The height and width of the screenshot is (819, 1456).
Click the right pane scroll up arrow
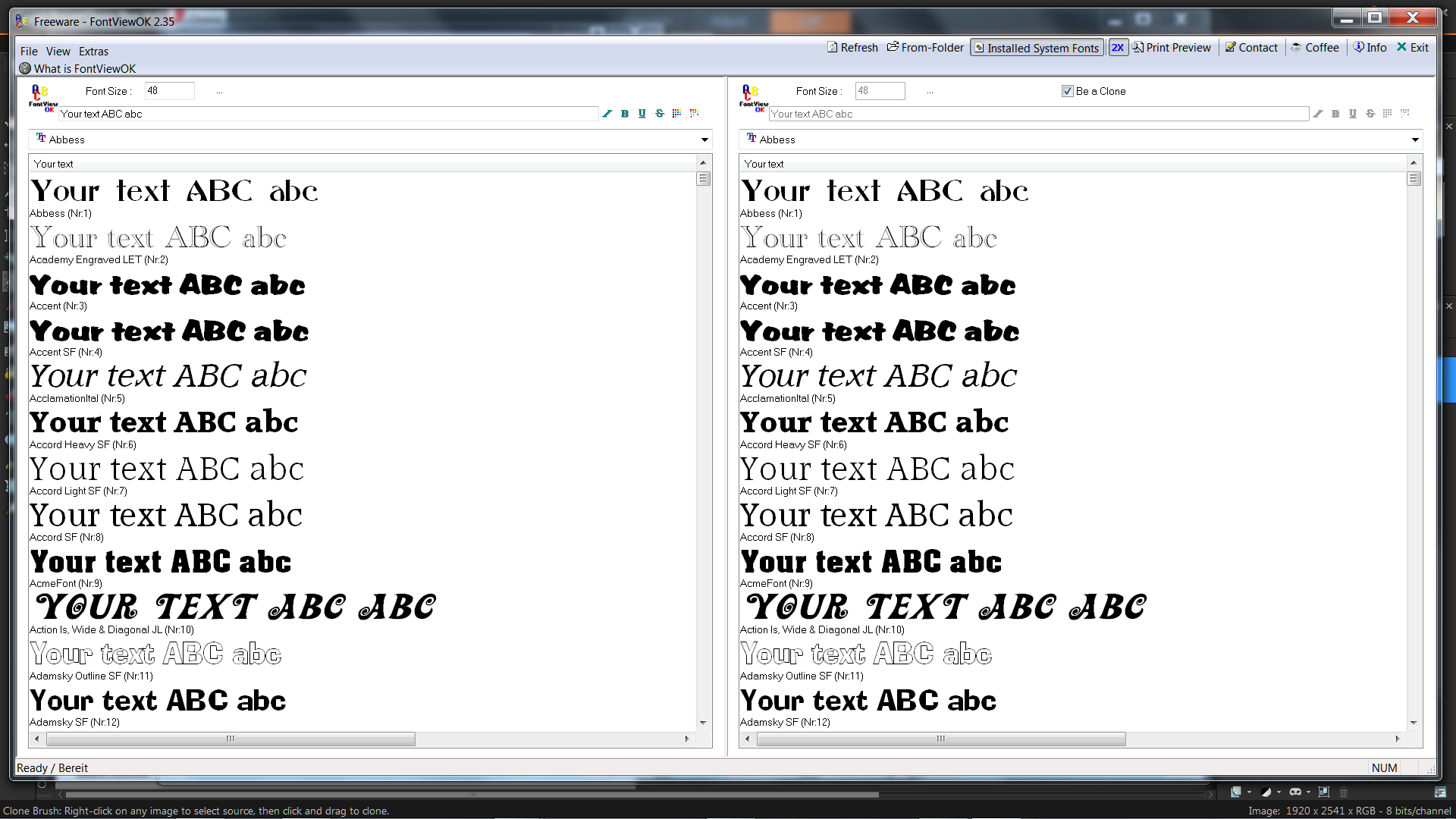click(1414, 163)
